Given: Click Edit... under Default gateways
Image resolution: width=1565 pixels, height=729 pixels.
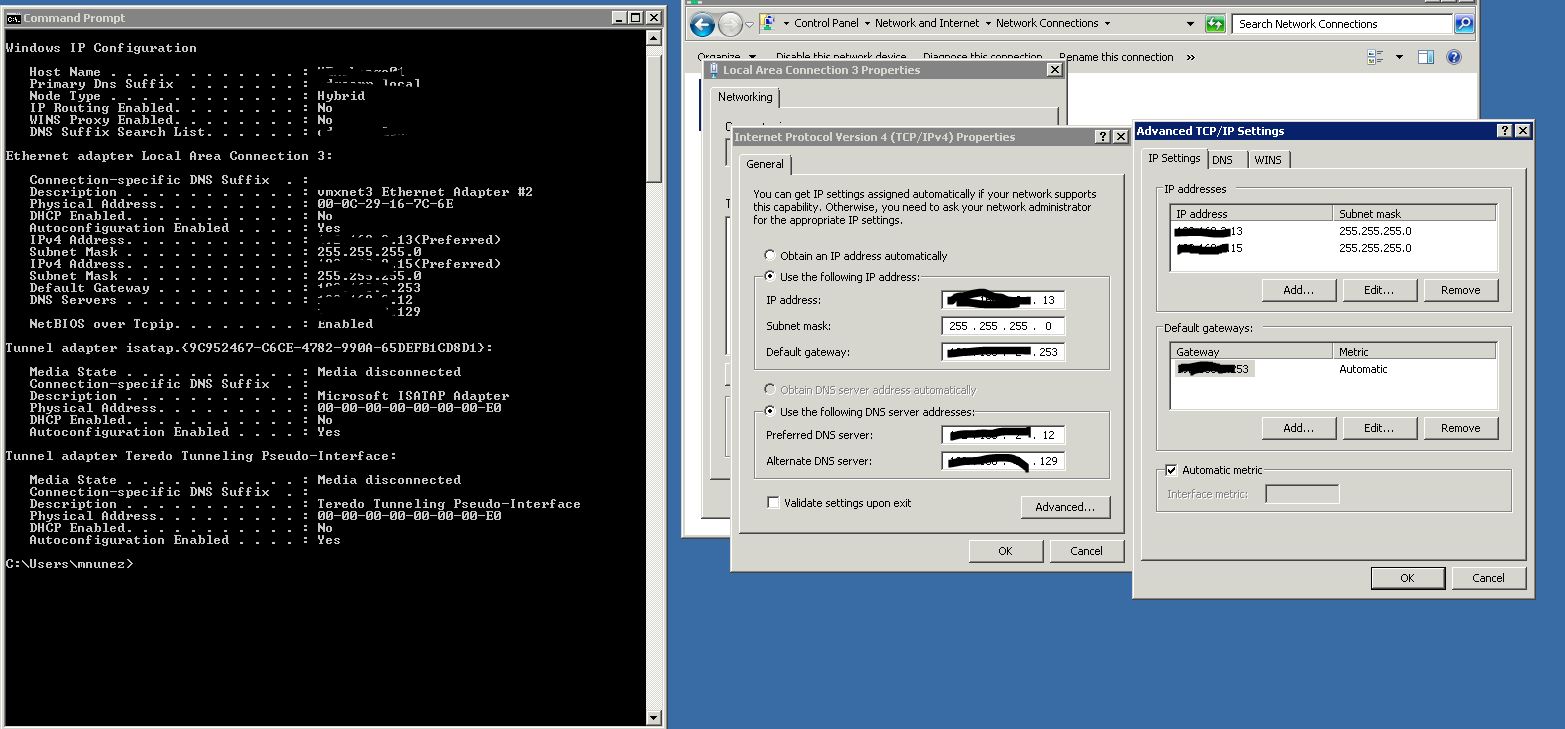Looking at the screenshot, I should click(x=1379, y=428).
